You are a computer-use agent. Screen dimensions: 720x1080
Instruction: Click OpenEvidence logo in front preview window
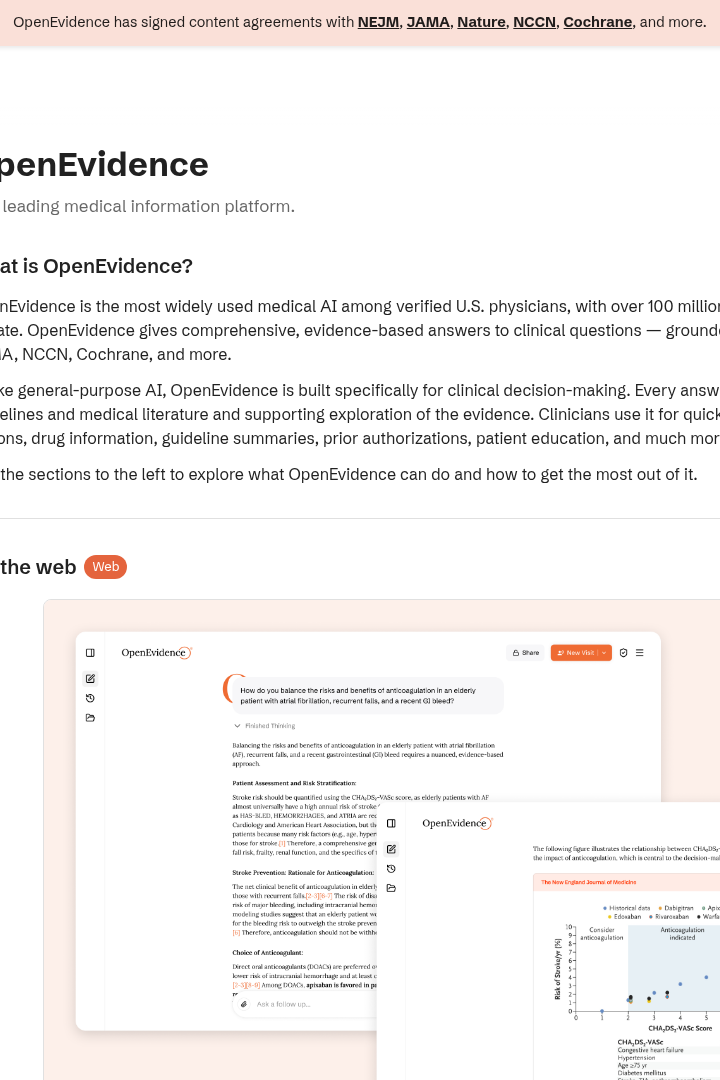(x=457, y=823)
